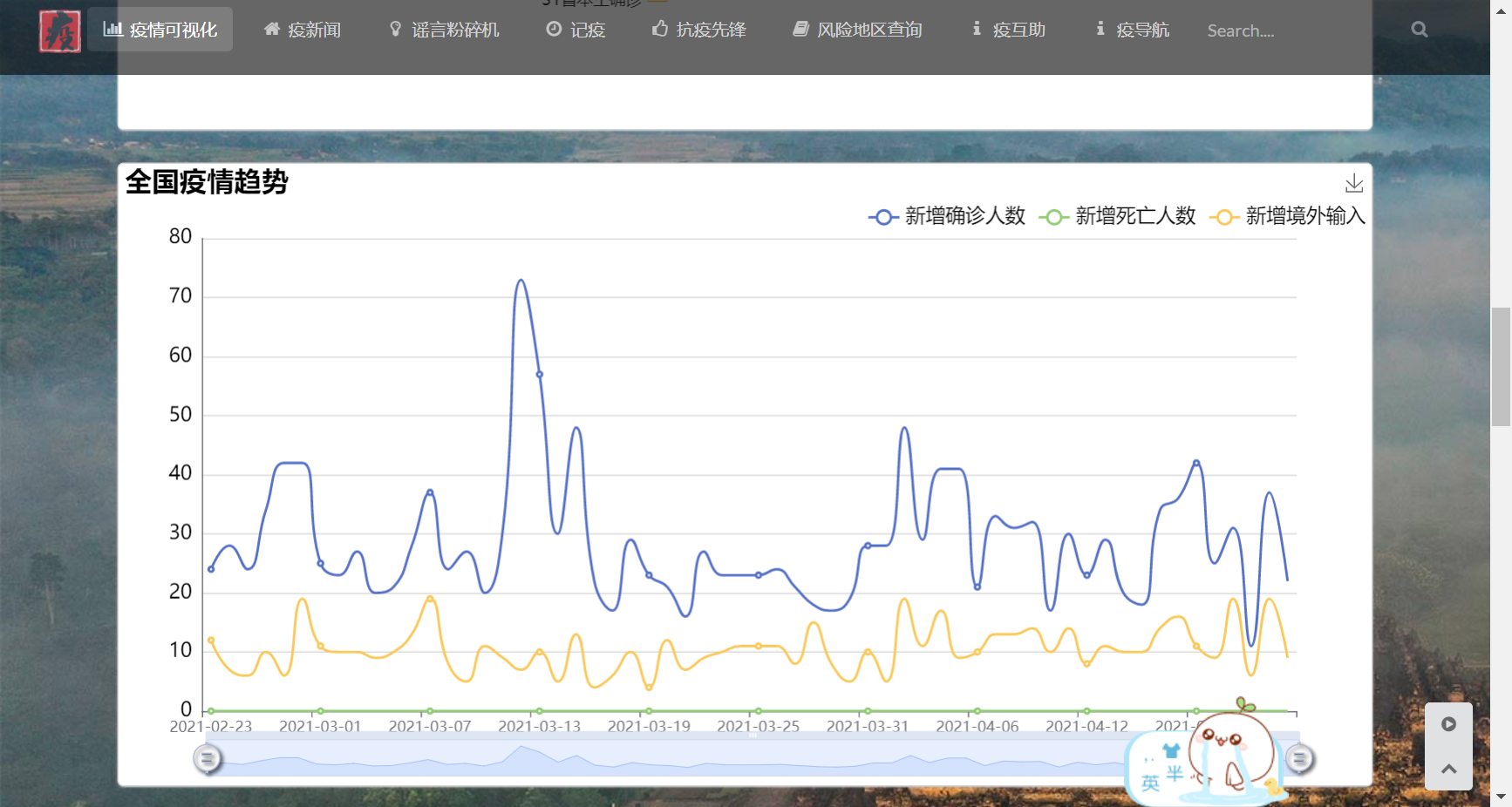Click the y-axis value 60

coord(180,356)
